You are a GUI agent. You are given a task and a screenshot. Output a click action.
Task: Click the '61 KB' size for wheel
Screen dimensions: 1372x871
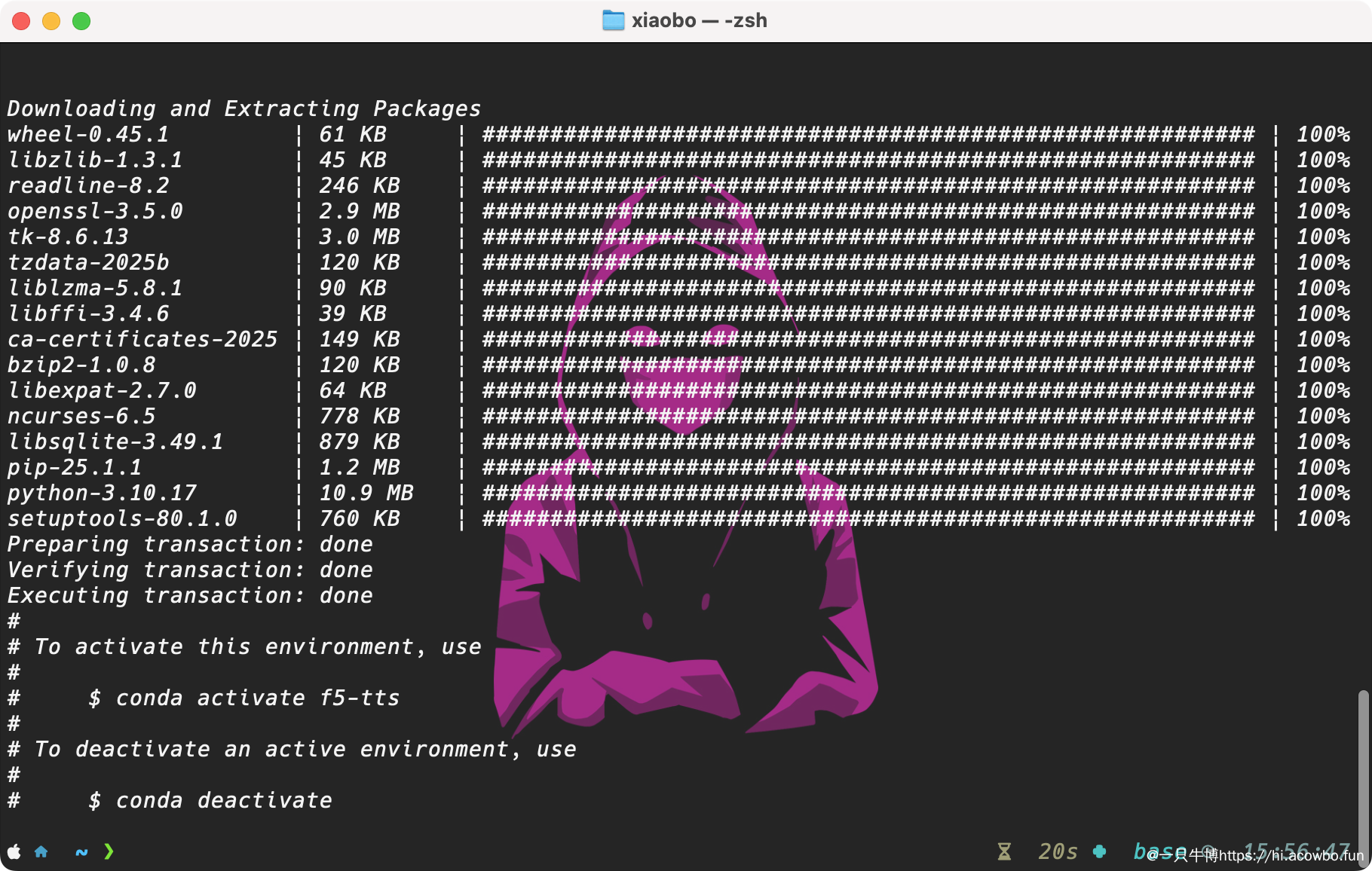353,134
